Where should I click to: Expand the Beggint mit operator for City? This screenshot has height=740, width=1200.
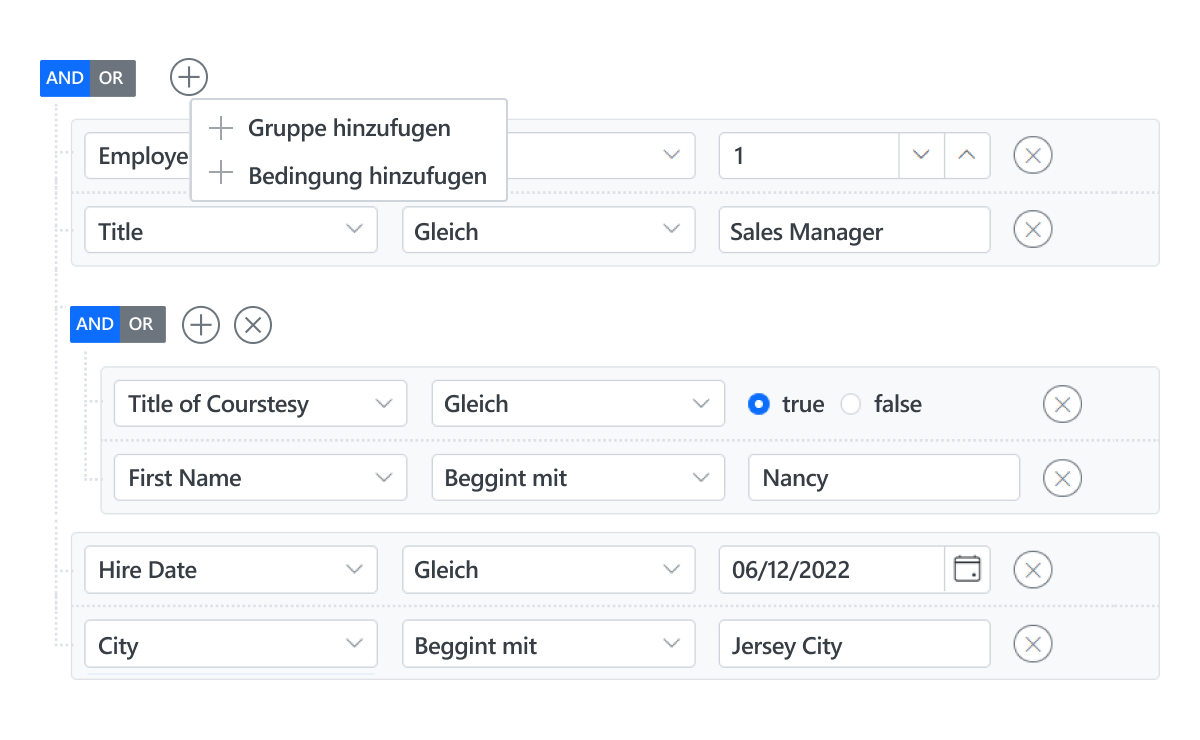(x=548, y=645)
